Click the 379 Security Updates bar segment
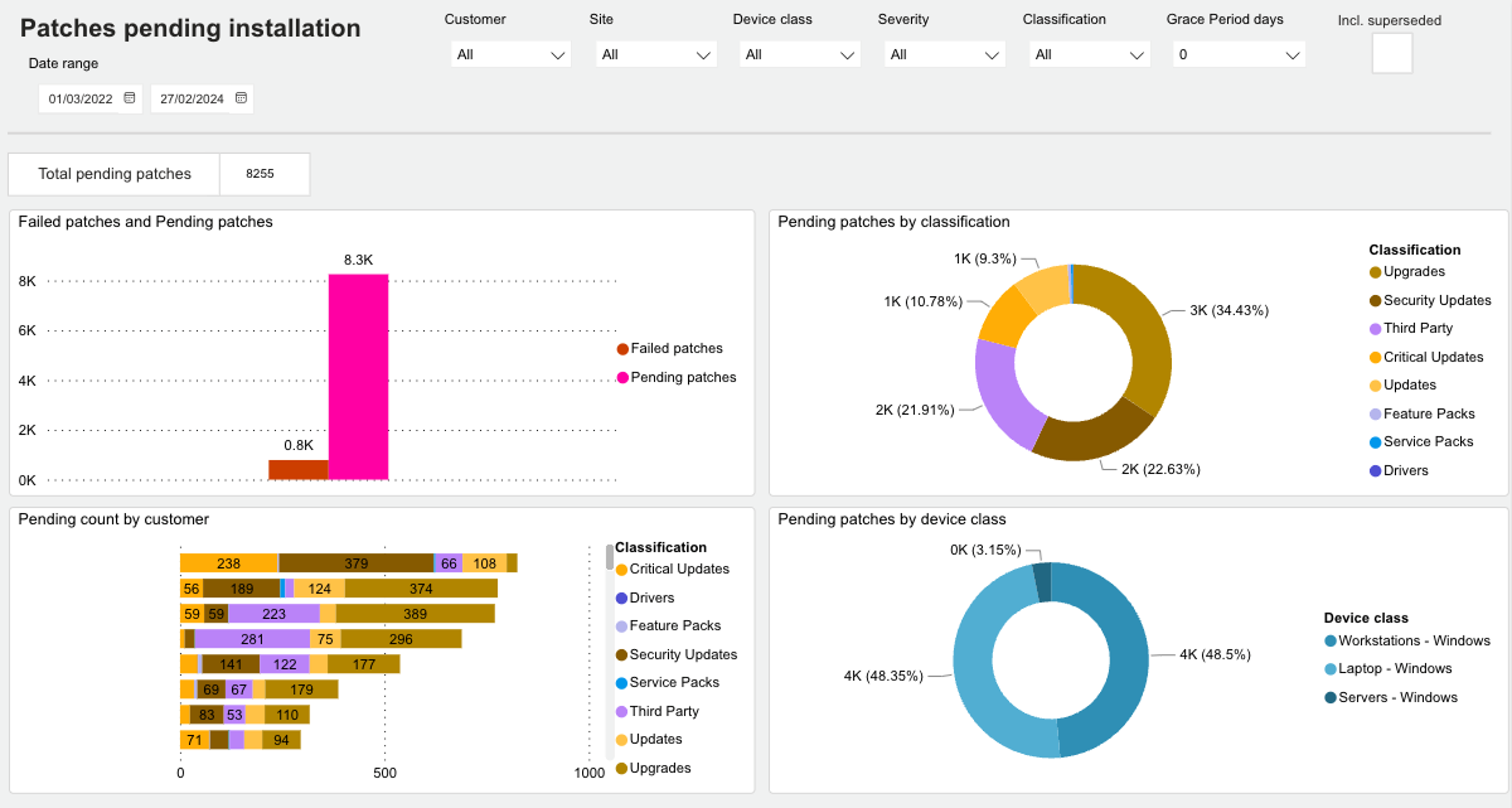The image size is (1512, 808). (x=356, y=563)
